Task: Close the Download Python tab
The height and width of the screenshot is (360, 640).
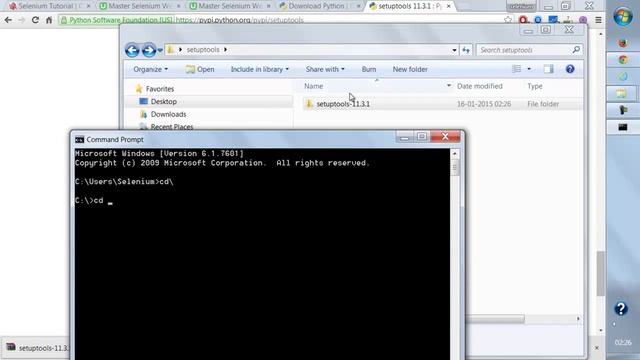Action: coord(358,6)
